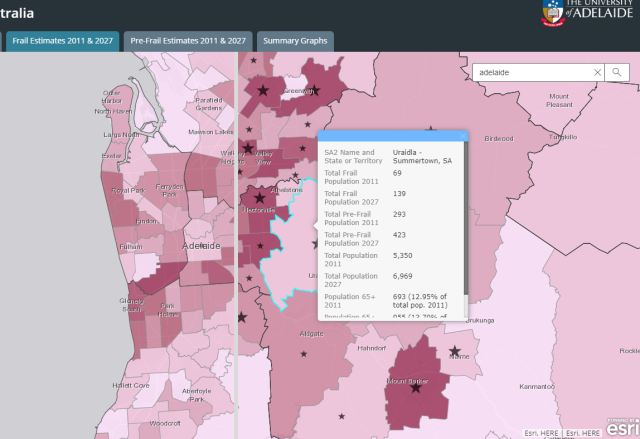The image size is (640, 439).
Task: Clear the adelaide search text
Action: click(x=597, y=73)
